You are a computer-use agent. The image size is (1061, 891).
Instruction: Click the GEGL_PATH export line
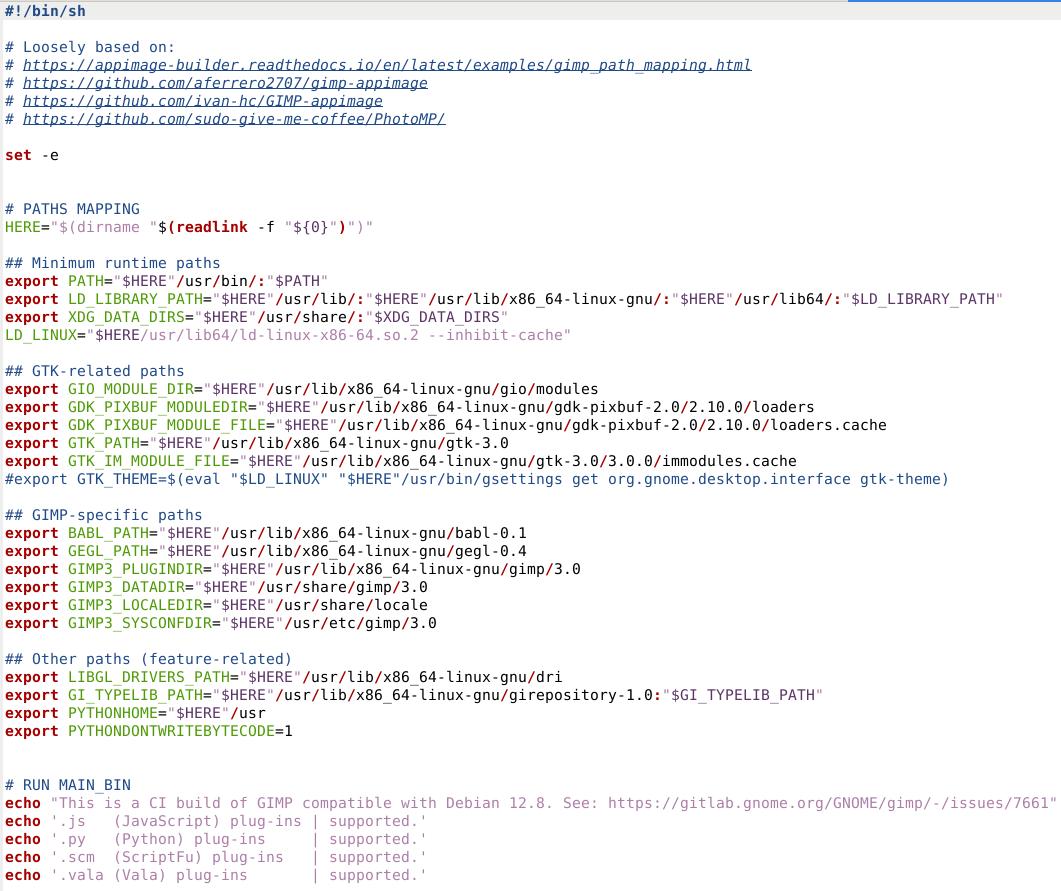click(x=265, y=551)
